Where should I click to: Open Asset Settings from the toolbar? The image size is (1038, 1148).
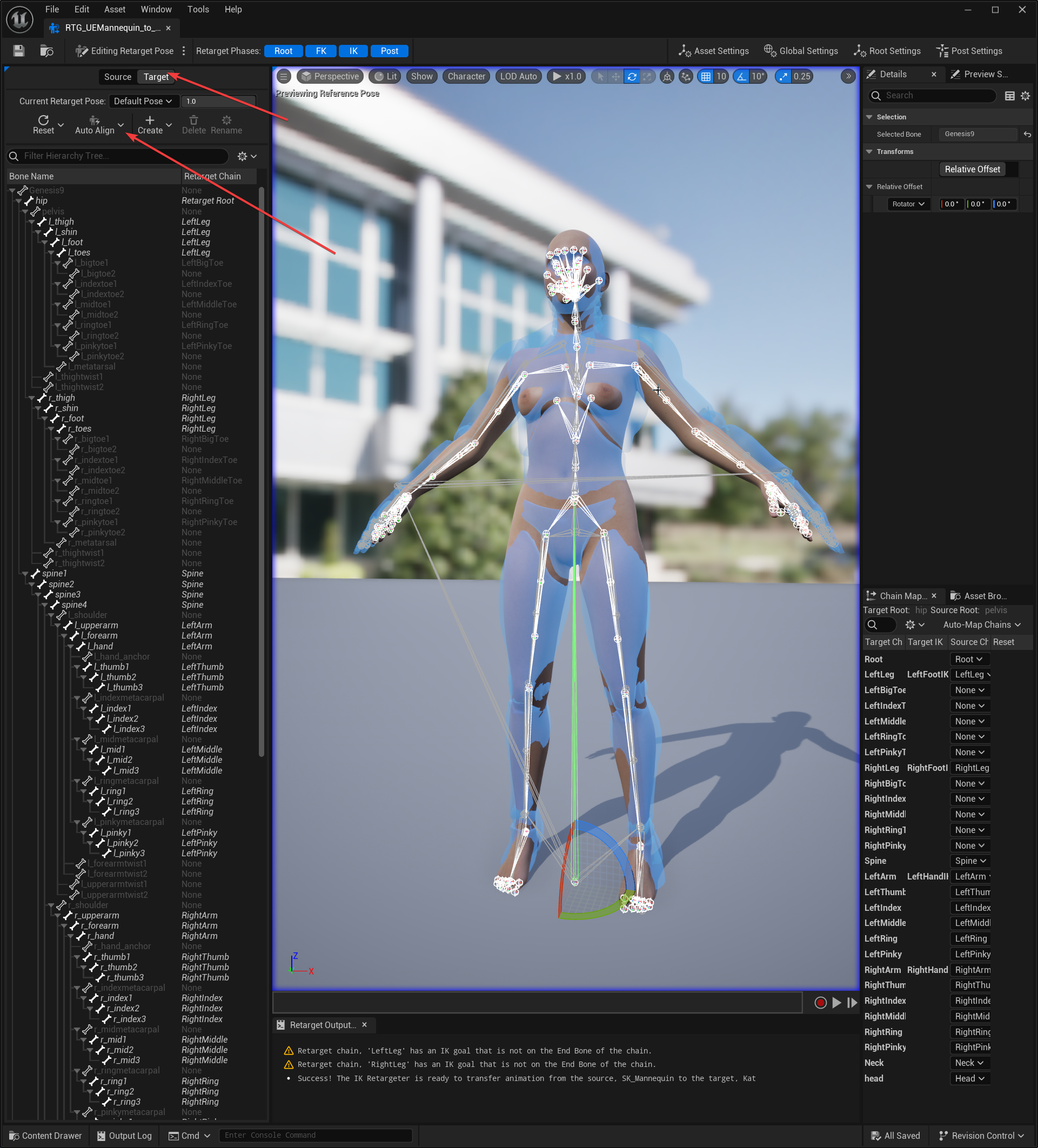click(713, 51)
